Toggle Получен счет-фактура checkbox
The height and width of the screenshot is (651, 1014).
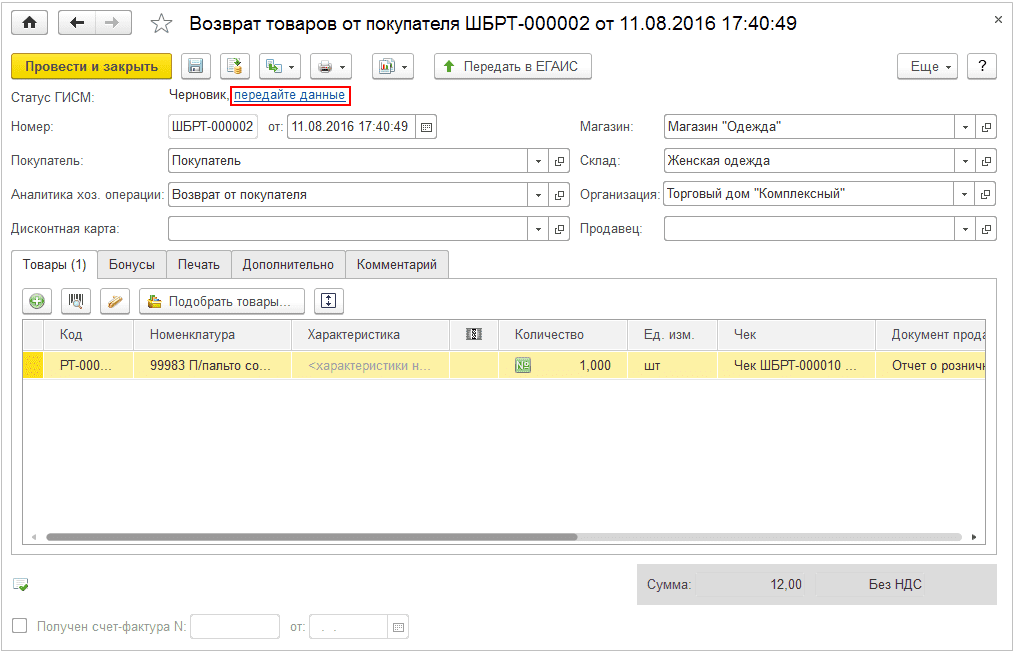click(x=20, y=626)
